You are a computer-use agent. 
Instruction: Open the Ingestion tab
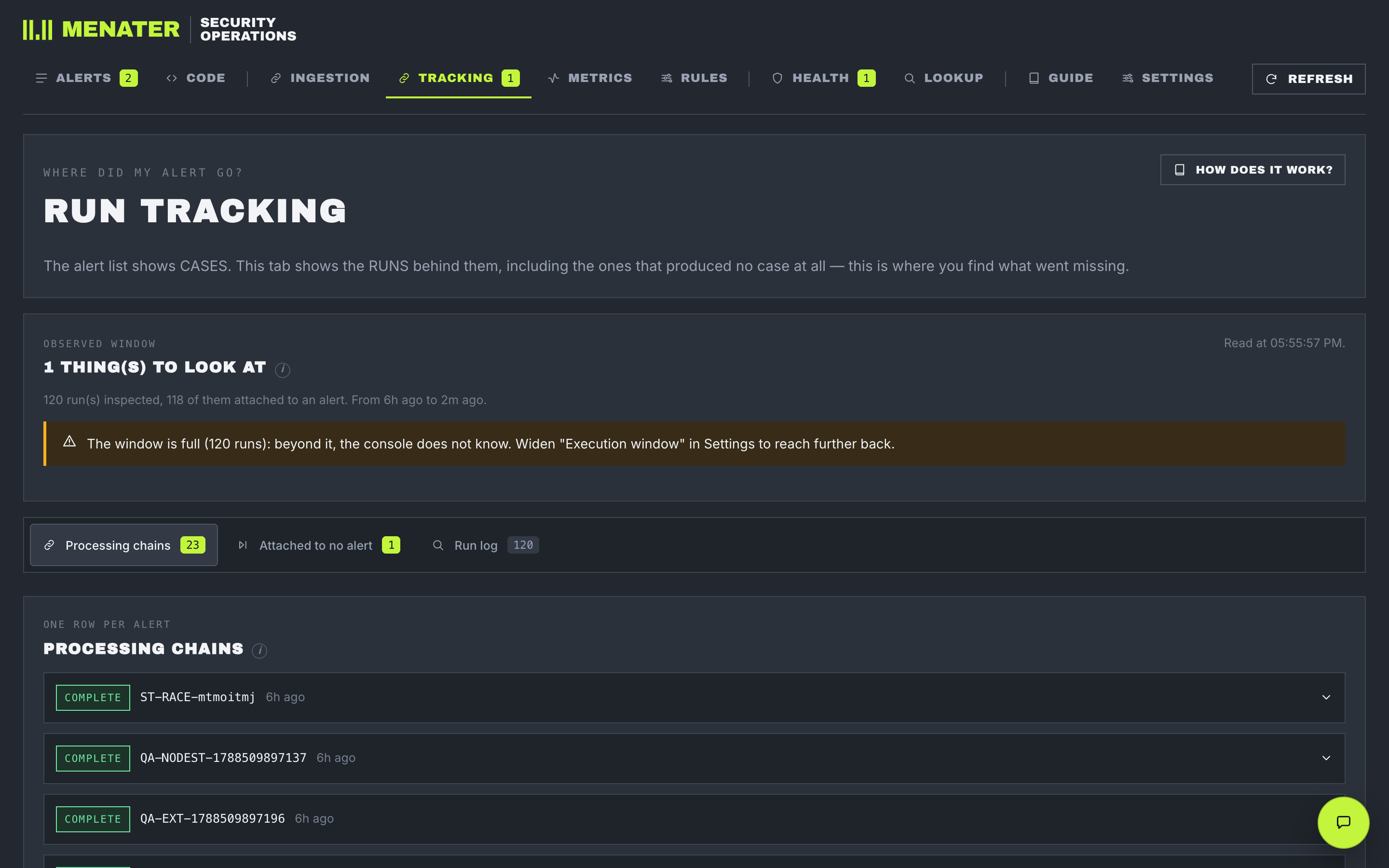[x=320, y=78]
